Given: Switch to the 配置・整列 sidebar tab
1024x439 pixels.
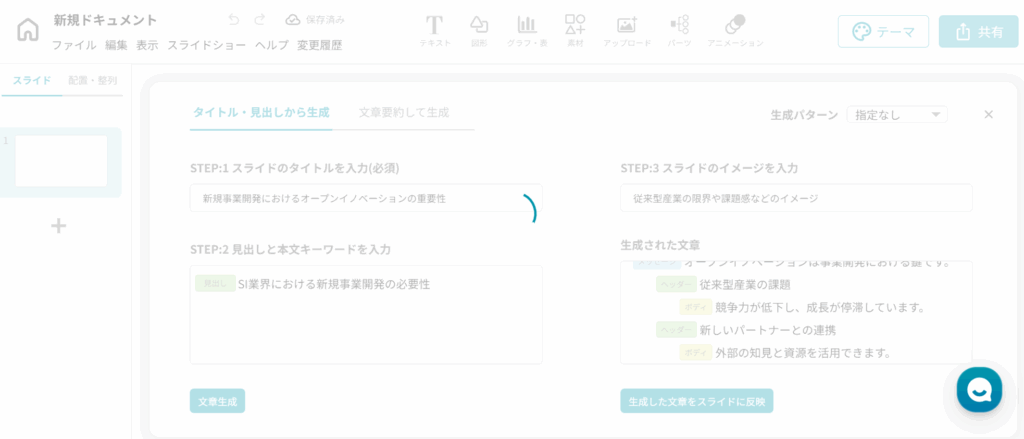Looking at the screenshot, I should [x=93, y=80].
